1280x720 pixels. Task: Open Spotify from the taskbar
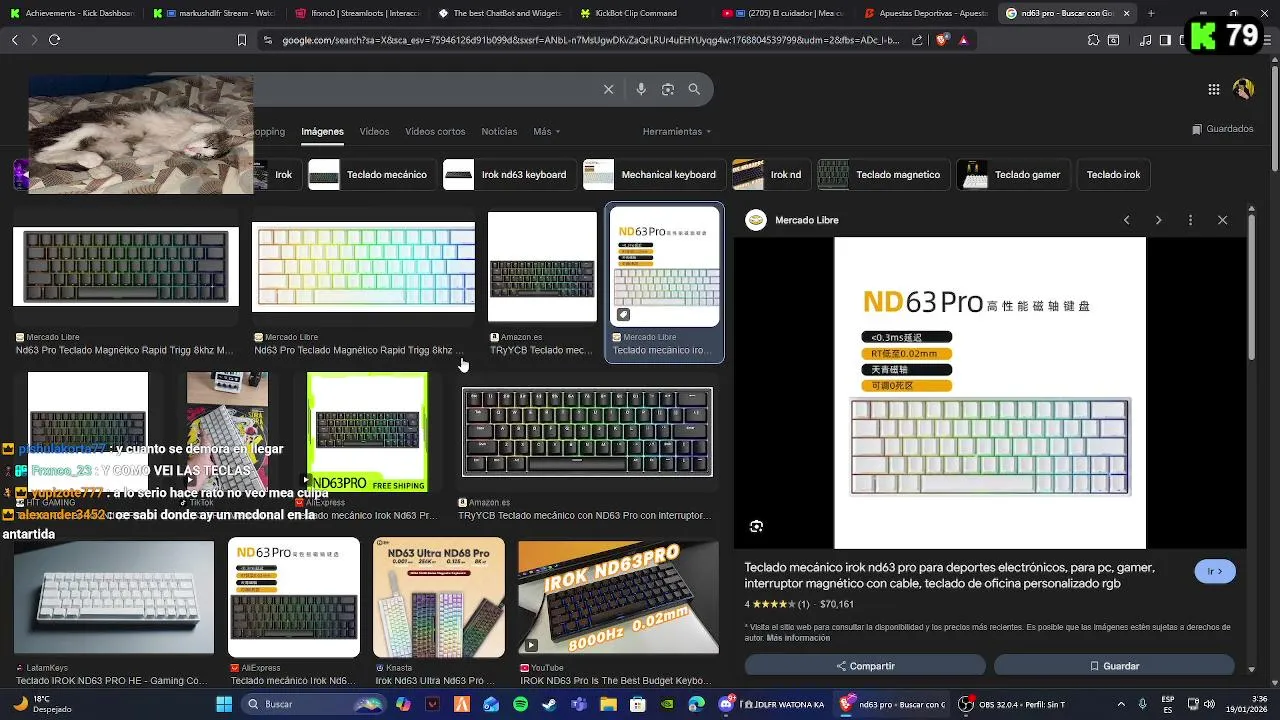tap(520, 704)
